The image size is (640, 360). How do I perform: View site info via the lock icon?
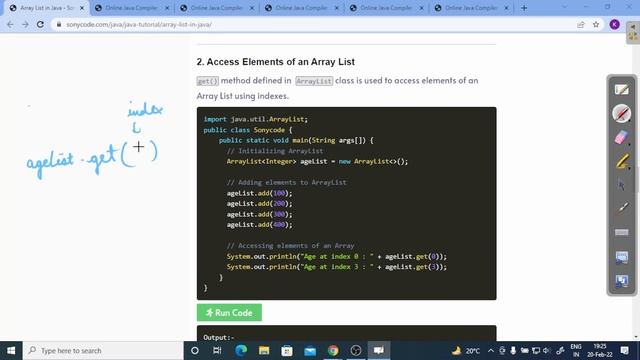(x=59, y=24)
